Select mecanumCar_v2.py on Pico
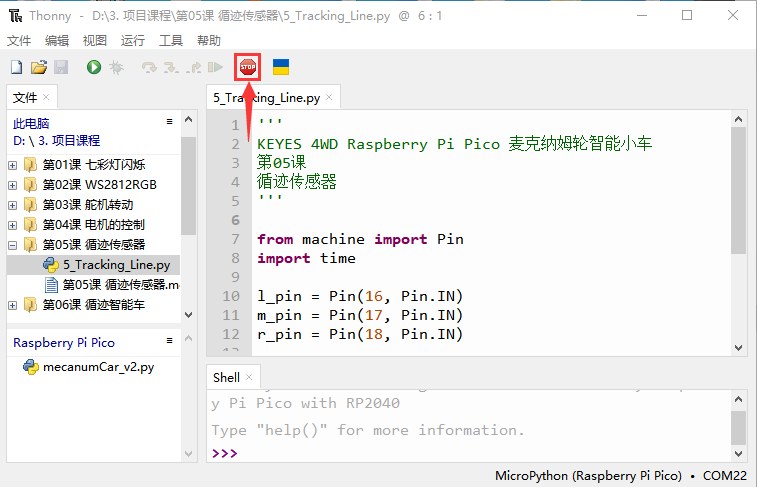757x487 pixels. click(98, 367)
